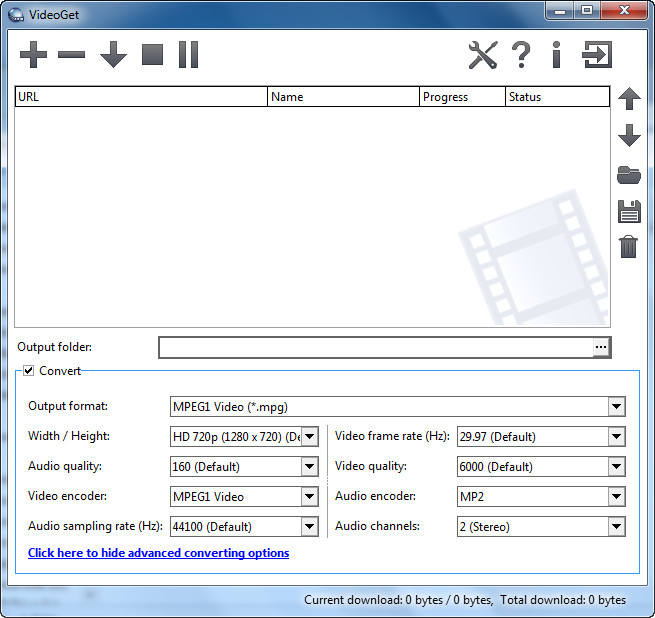This screenshot has width=655, height=618.
Task: Click the VideoGet app icon in the title bar
Action: pyautogui.click(x=16, y=15)
